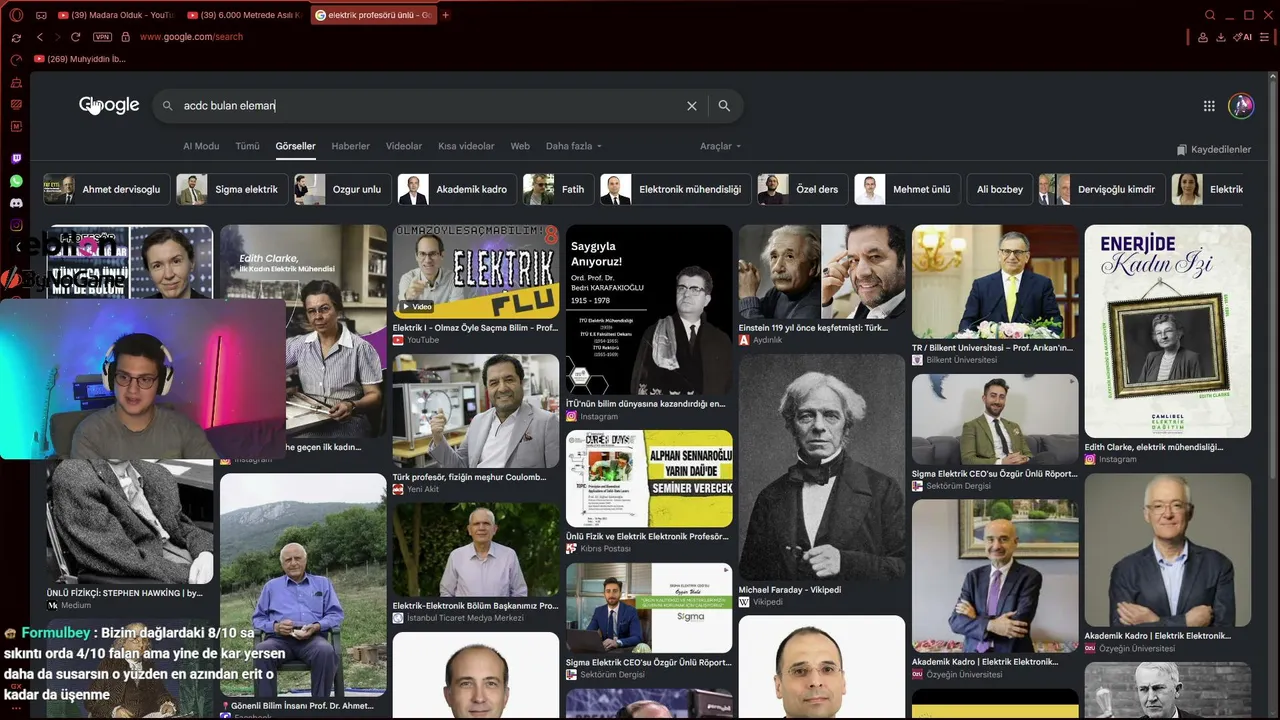
Task: Filter by Ozgur unlu chip
Action: coord(341,189)
